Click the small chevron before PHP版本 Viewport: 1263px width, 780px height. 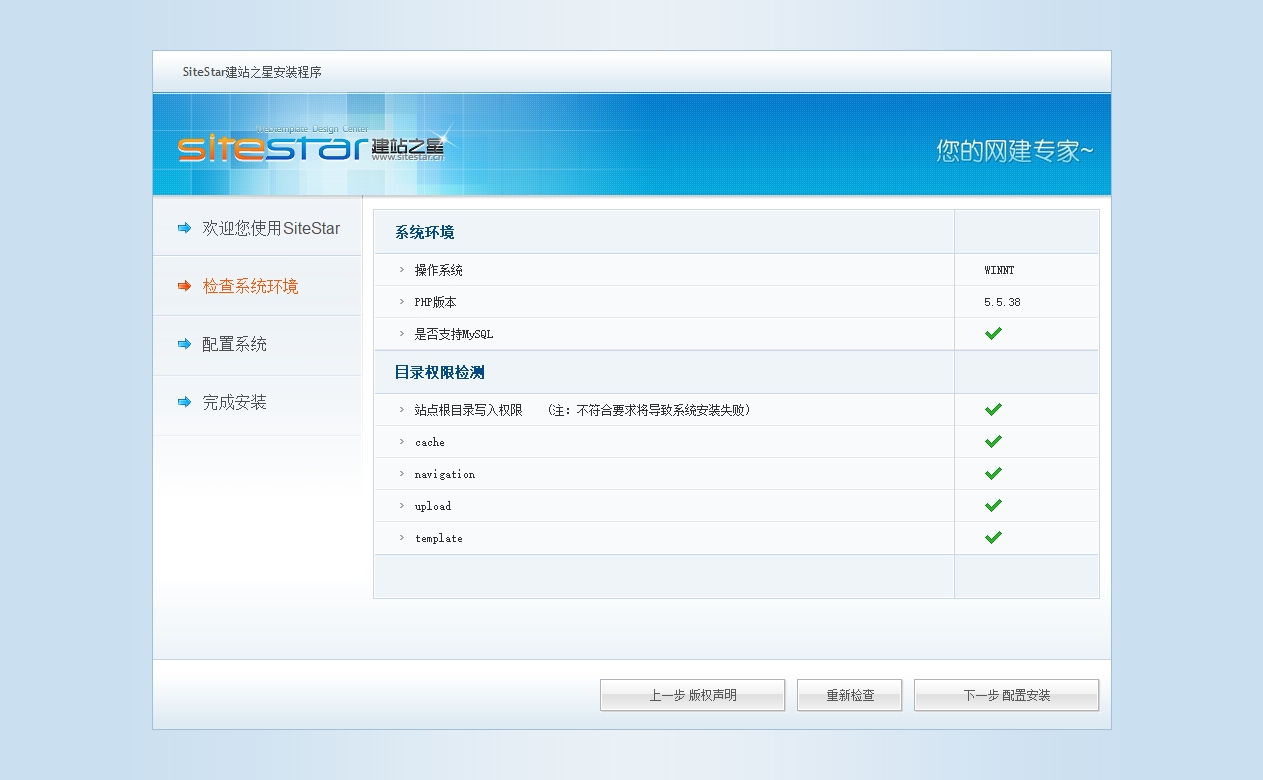(x=402, y=302)
